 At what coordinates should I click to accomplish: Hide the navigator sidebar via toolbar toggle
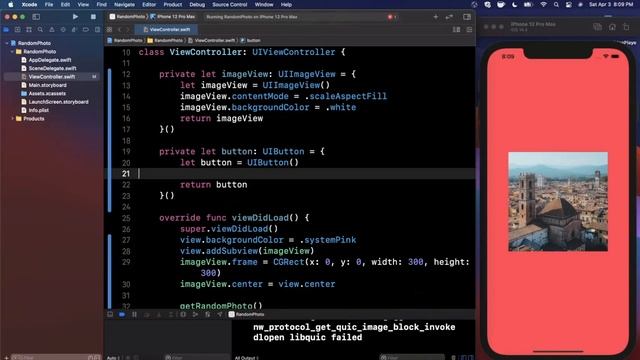(36, 17)
